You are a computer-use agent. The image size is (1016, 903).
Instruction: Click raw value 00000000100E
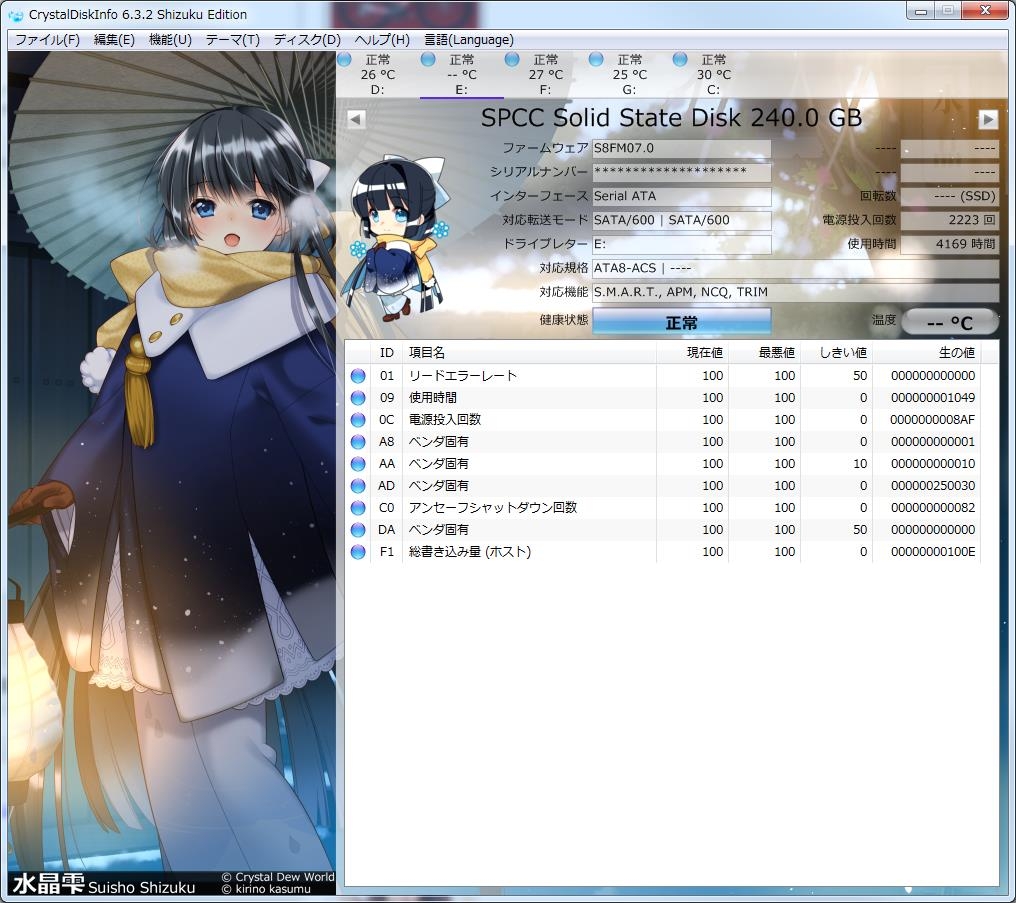click(932, 552)
